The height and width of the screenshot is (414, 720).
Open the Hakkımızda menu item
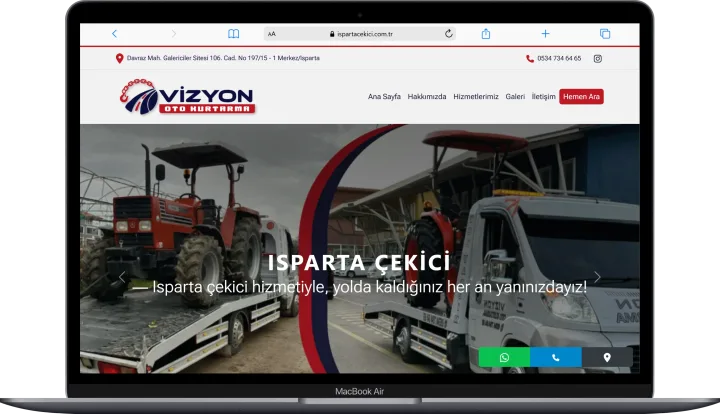pyautogui.click(x=427, y=96)
